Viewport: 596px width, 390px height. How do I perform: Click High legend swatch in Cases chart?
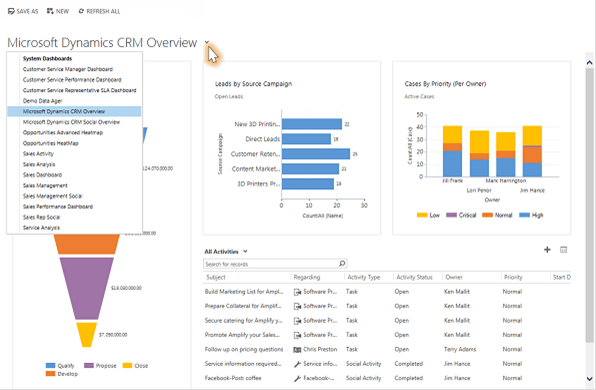[524, 215]
